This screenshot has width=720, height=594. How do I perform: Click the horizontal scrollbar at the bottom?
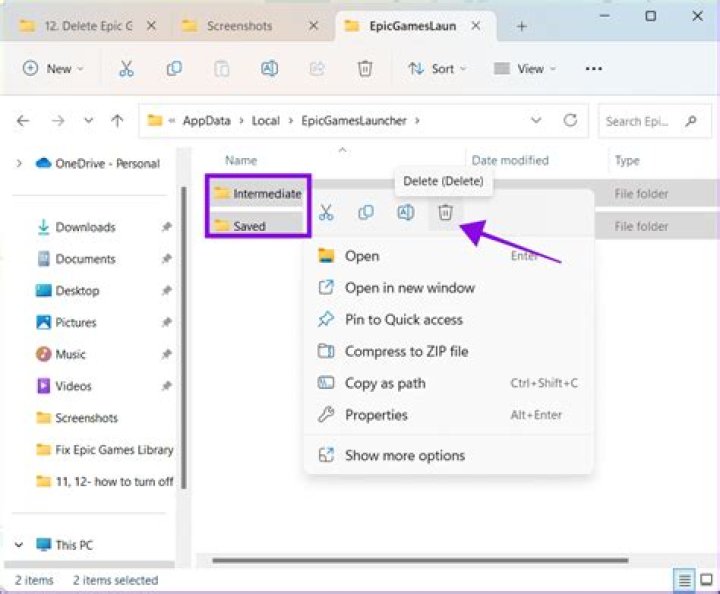click(420, 560)
